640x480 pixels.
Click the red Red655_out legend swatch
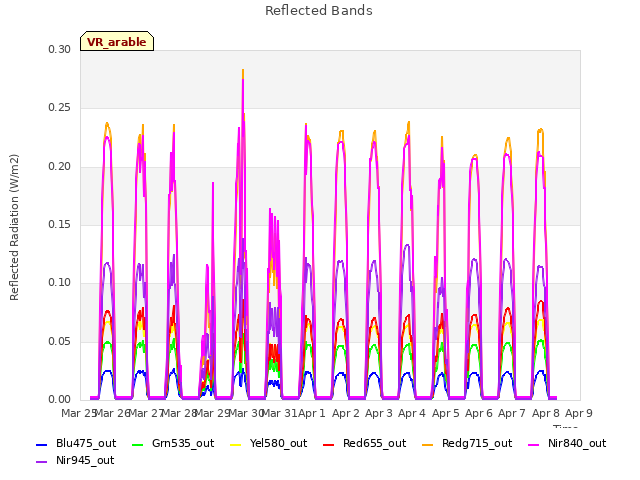(x=329, y=444)
